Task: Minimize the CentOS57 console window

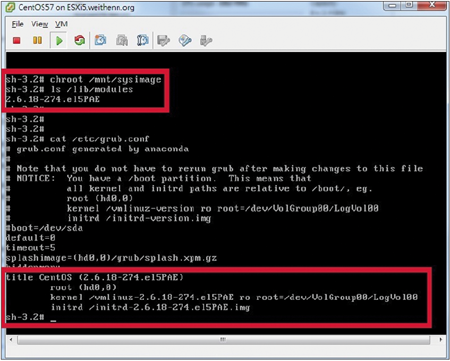Action: click(393, 5)
